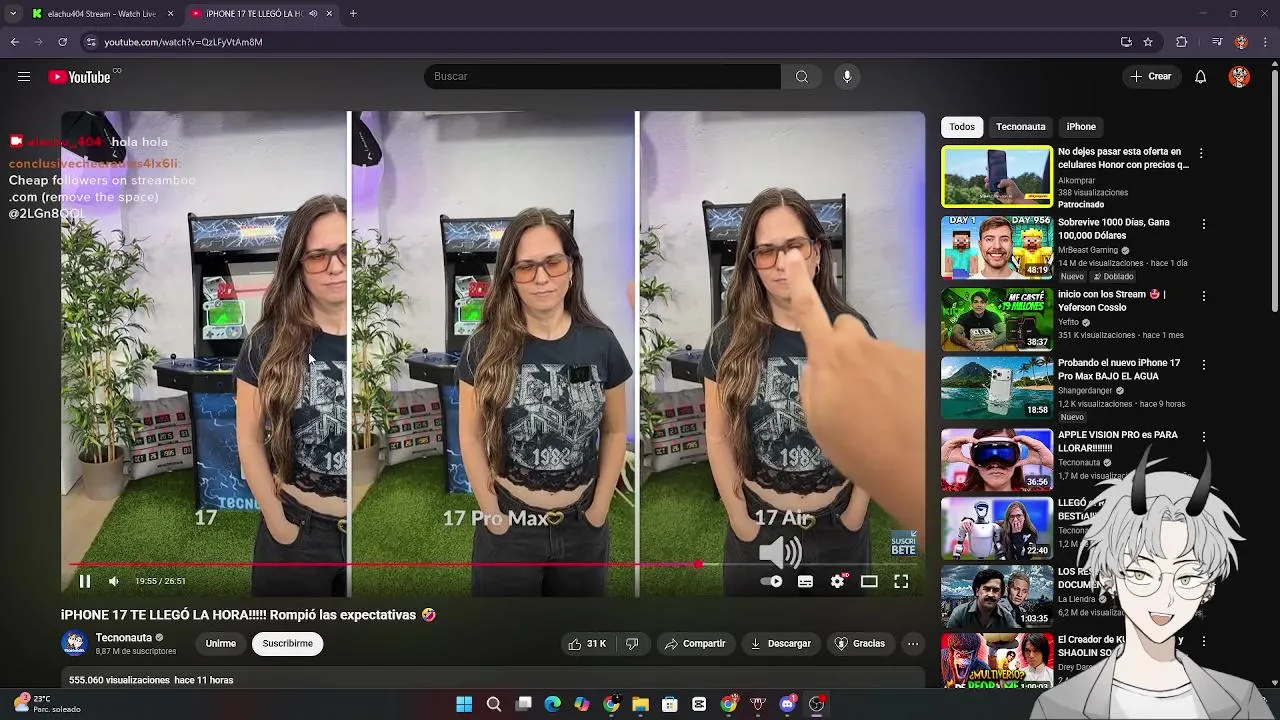Select the Todos filter chip
Screen dimensions: 1280x720
[962, 127]
